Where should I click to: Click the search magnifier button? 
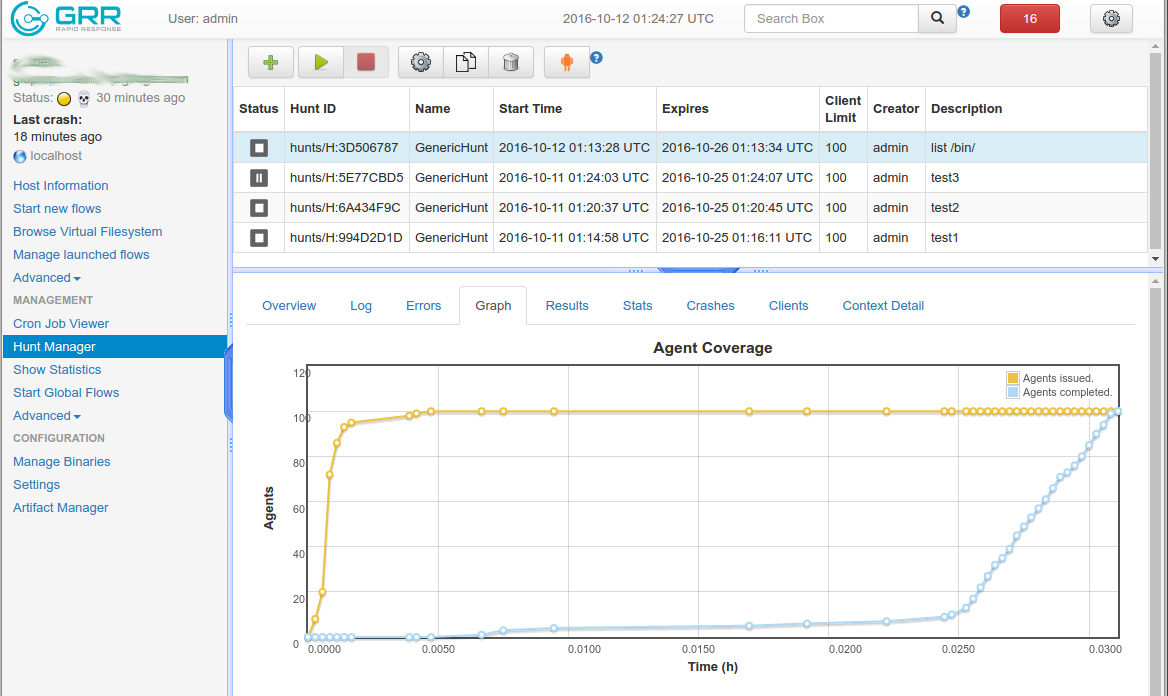[937, 19]
